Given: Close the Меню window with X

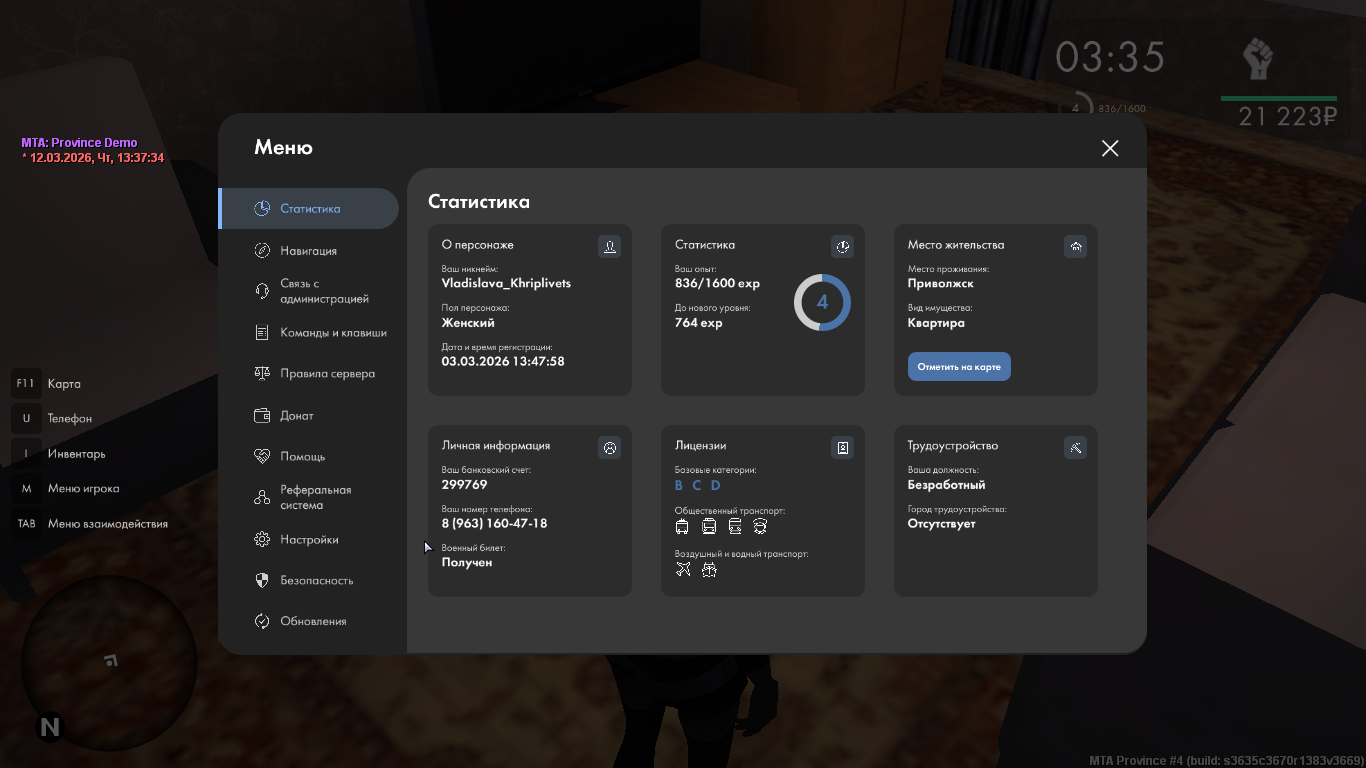Looking at the screenshot, I should click(x=1110, y=148).
